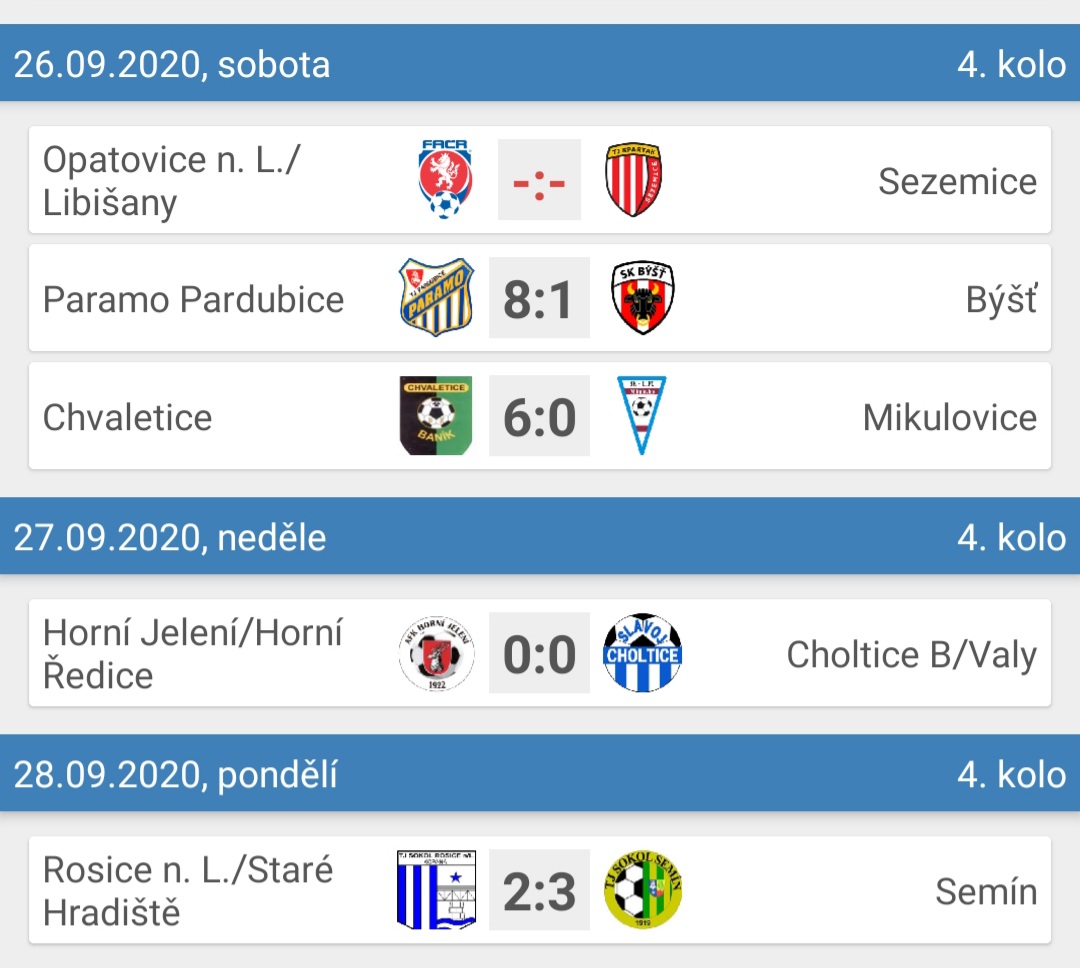
Task: Open the Slavoj Choltice club badge
Action: coord(642,652)
